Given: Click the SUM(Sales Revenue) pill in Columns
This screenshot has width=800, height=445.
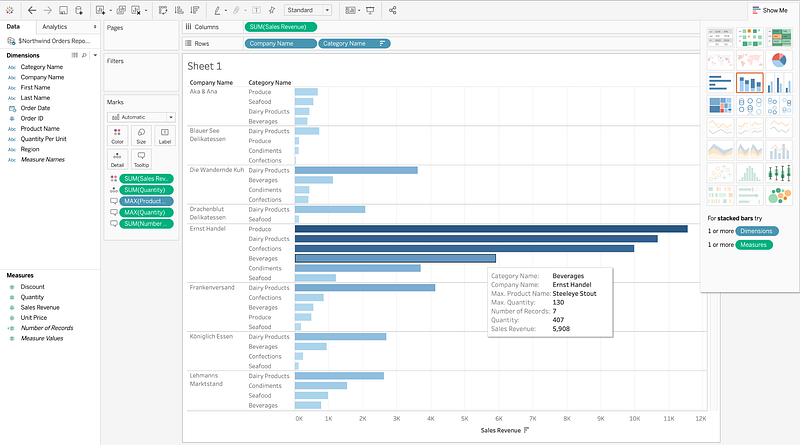Looking at the screenshot, I should [280, 26].
